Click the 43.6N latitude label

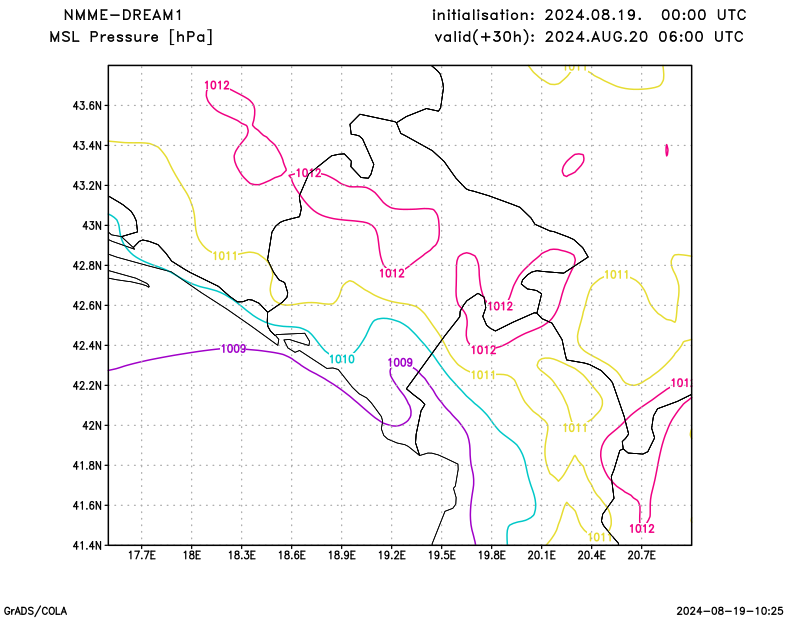click(87, 106)
